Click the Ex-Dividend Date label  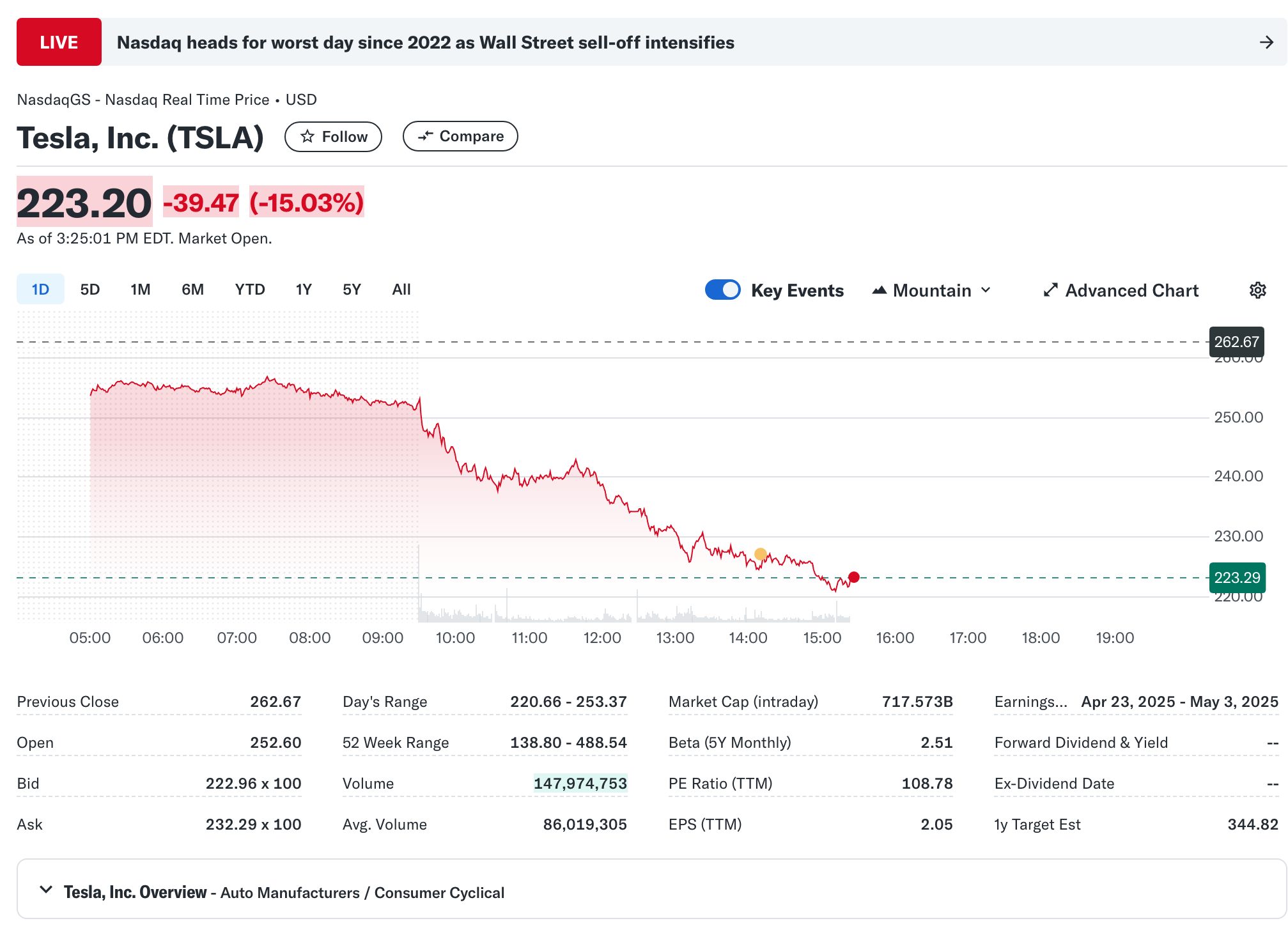(1054, 784)
